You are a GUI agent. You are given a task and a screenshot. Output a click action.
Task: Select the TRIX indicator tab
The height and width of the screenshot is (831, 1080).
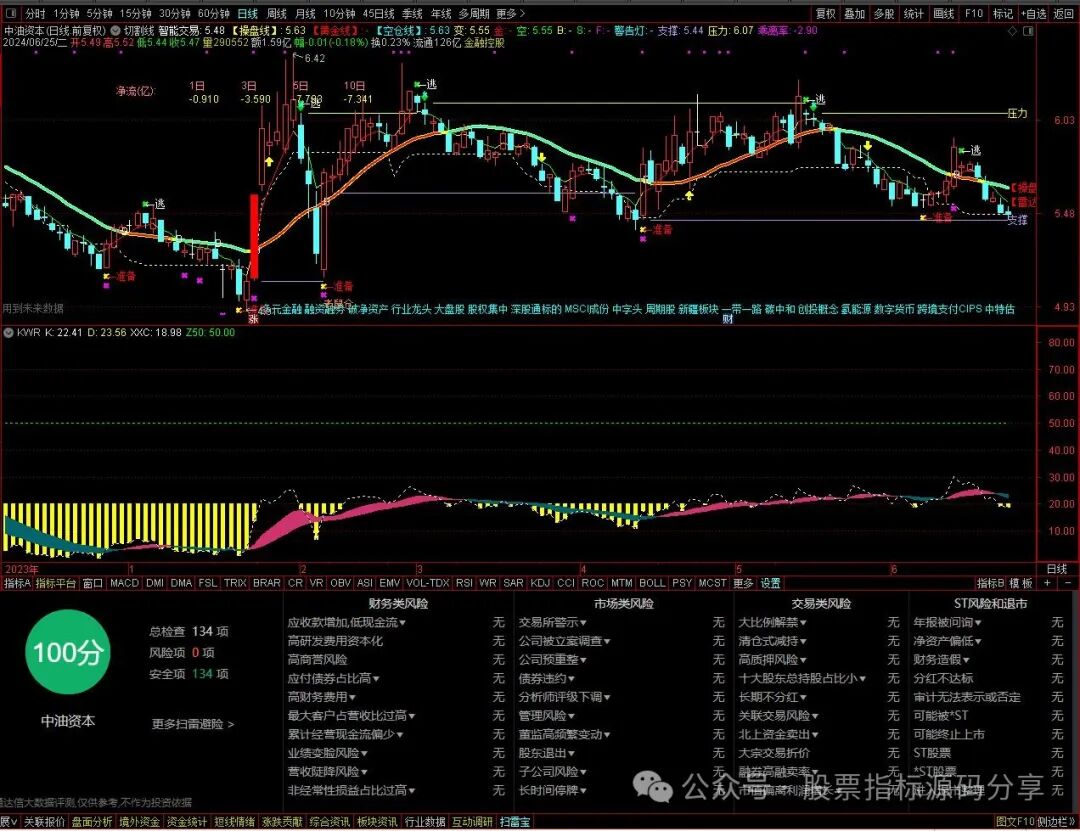pyautogui.click(x=235, y=583)
